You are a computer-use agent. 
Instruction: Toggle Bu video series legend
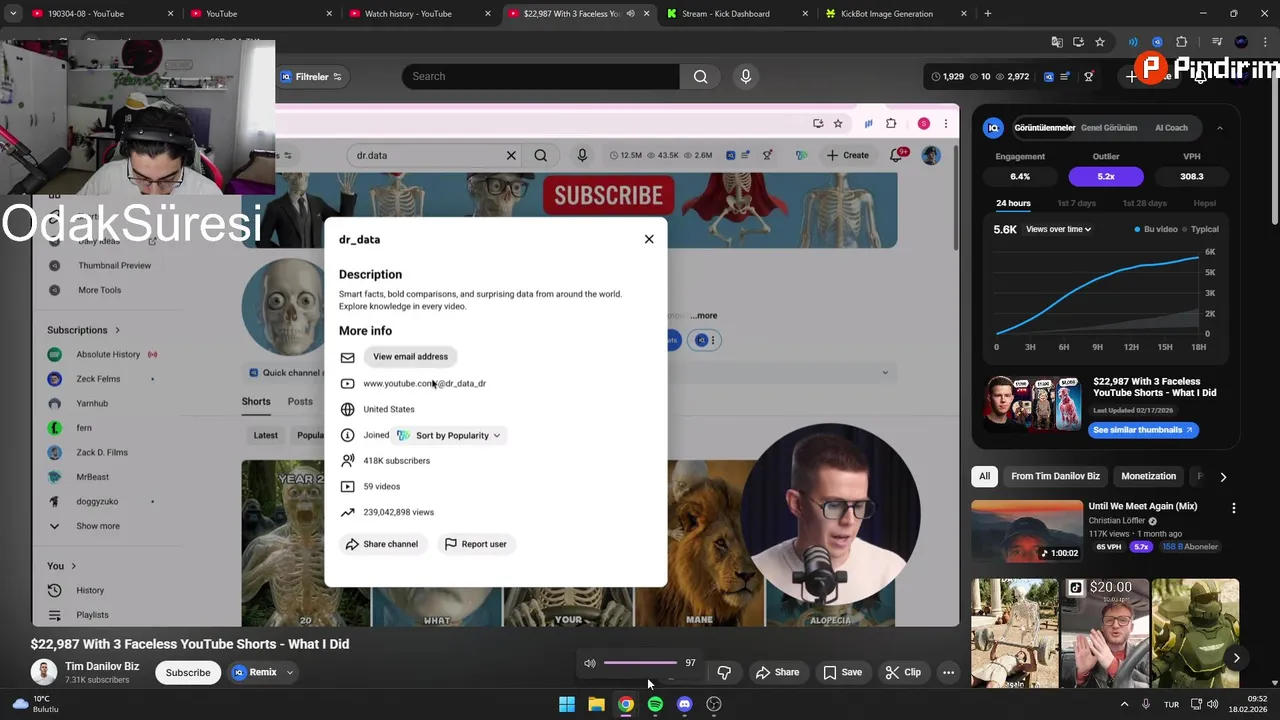click(x=1156, y=229)
